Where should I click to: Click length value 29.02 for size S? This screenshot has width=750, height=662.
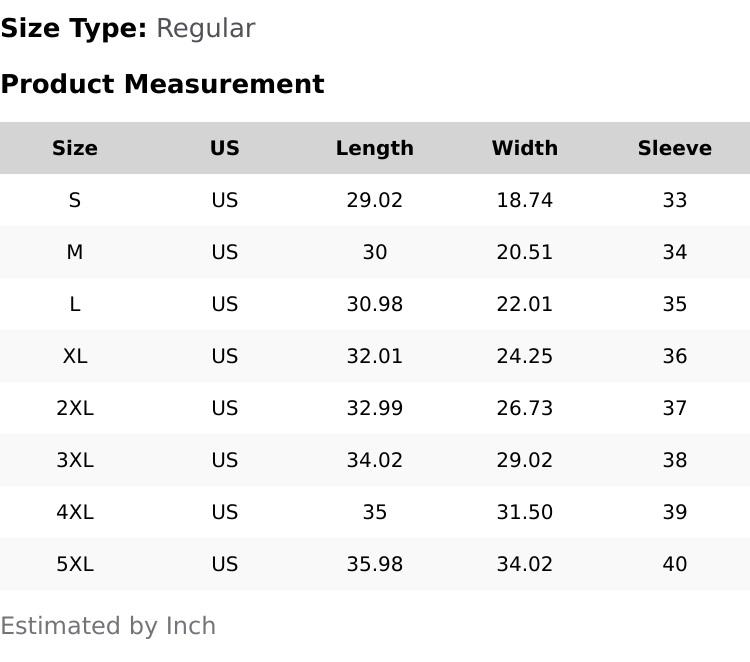[x=375, y=200]
